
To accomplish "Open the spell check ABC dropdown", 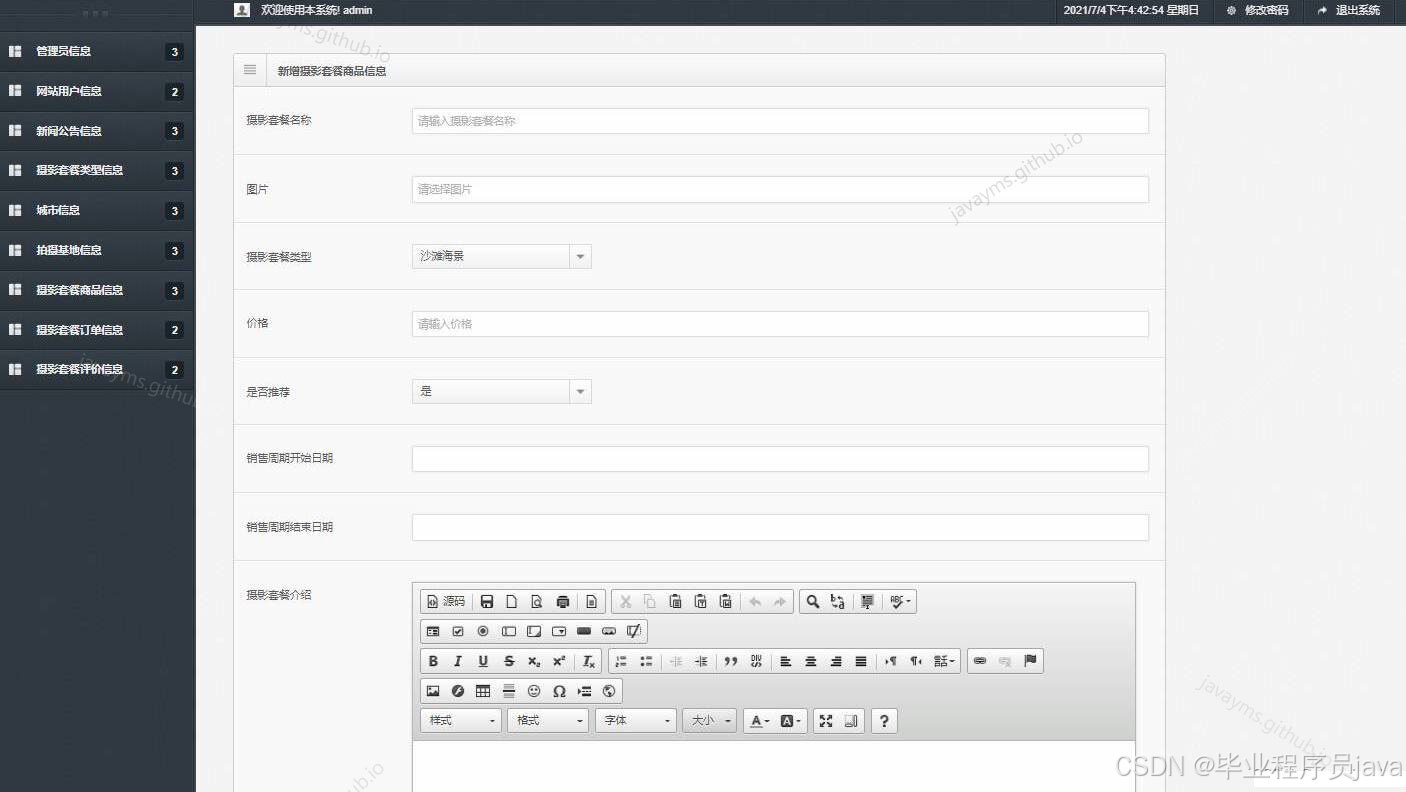I will click(x=901, y=601).
